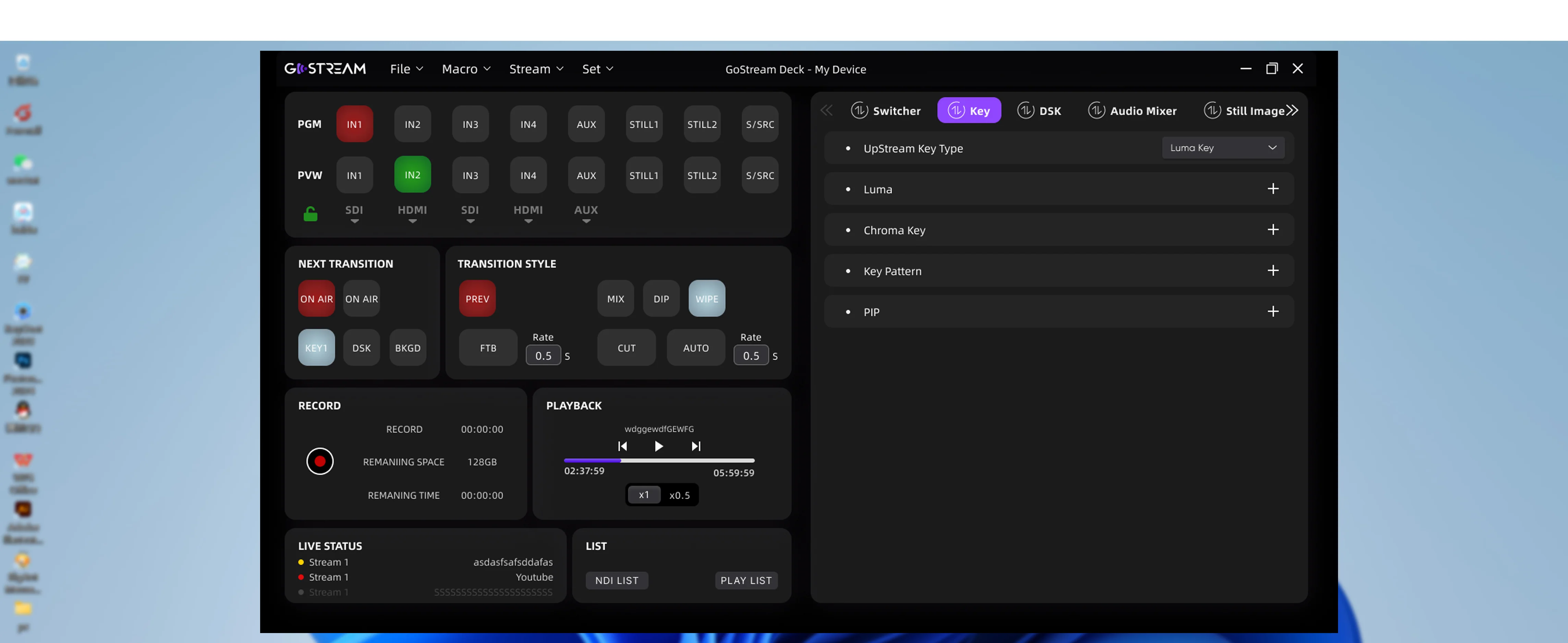The height and width of the screenshot is (643, 1568).
Task: Expand the Chroma Key section
Action: point(1273,229)
